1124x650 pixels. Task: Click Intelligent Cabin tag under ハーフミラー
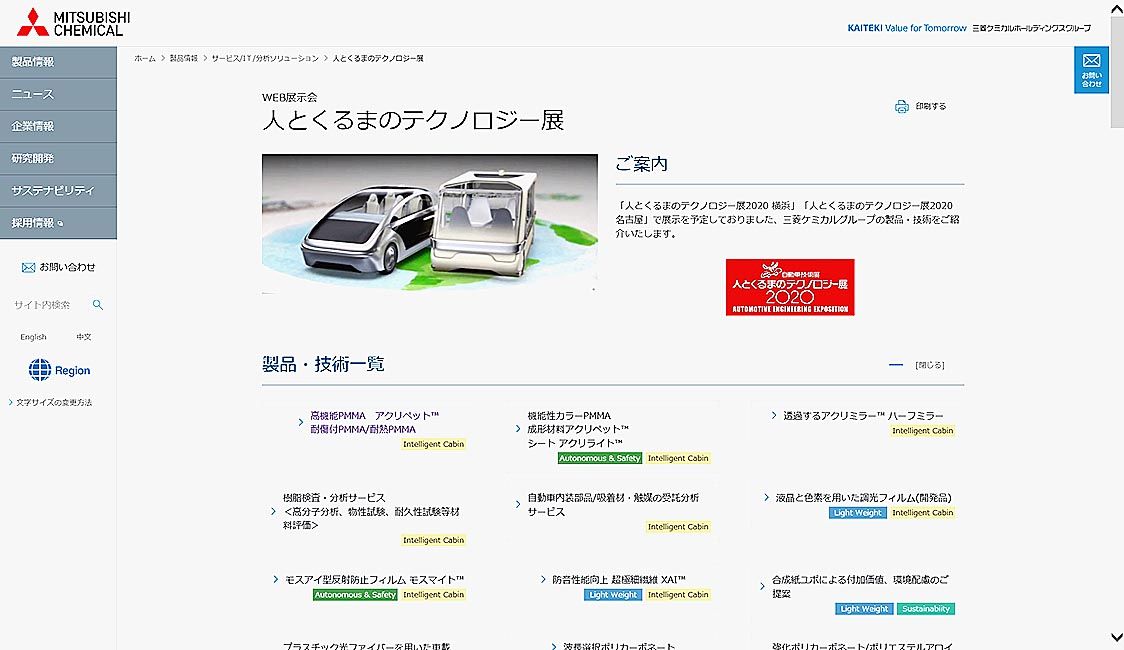click(x=922, y=431)
